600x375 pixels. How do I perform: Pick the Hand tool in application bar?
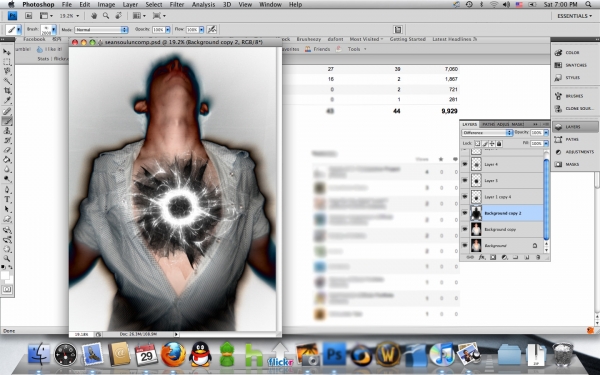click(94, 16)
